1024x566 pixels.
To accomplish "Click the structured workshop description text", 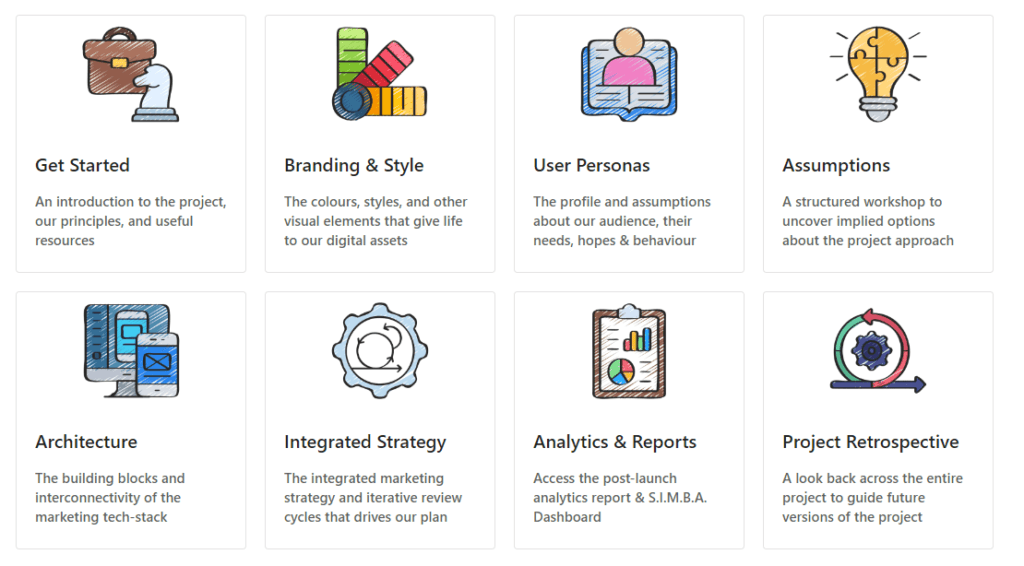I will coord(868,221).
